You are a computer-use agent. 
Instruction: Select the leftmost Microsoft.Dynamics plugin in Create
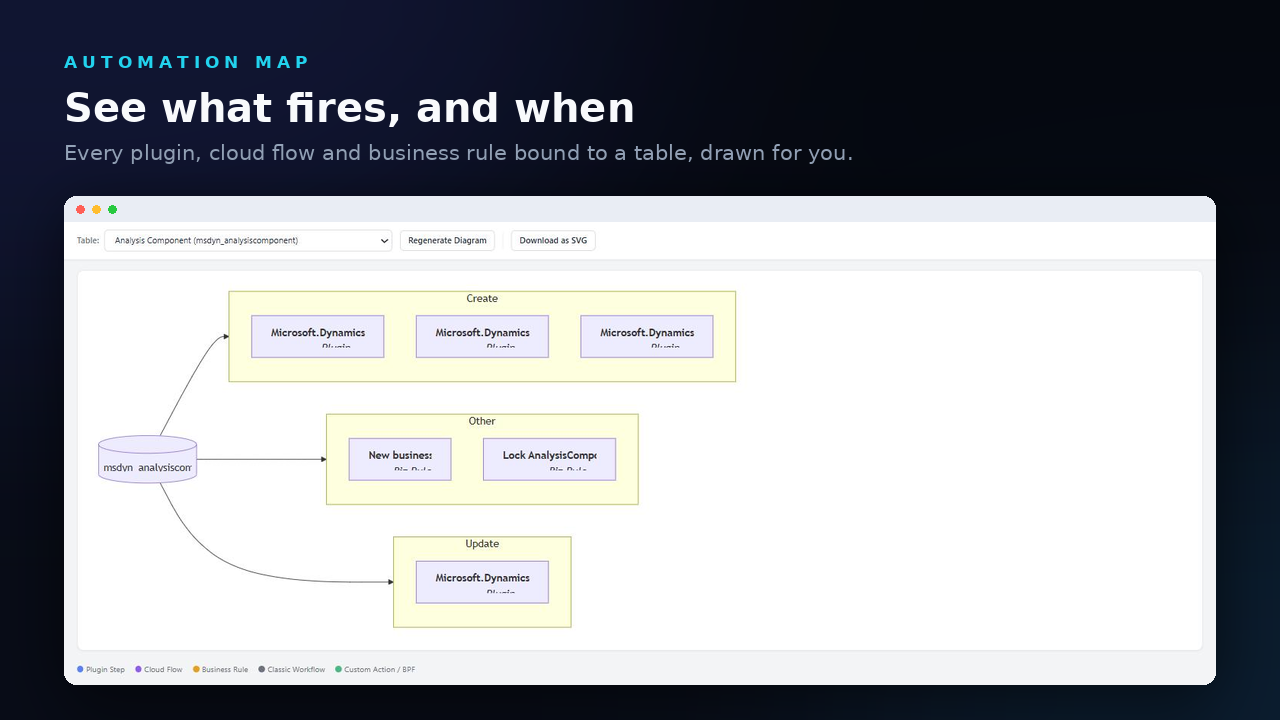[x=318, y=337]
